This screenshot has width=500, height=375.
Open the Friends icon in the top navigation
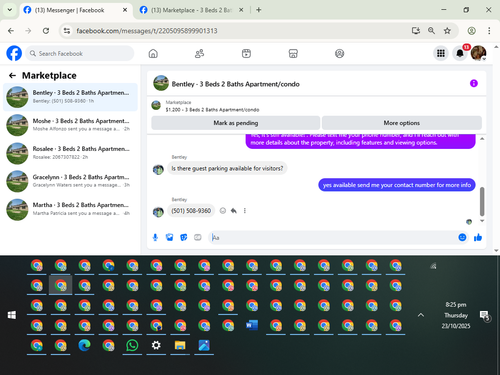199,53
